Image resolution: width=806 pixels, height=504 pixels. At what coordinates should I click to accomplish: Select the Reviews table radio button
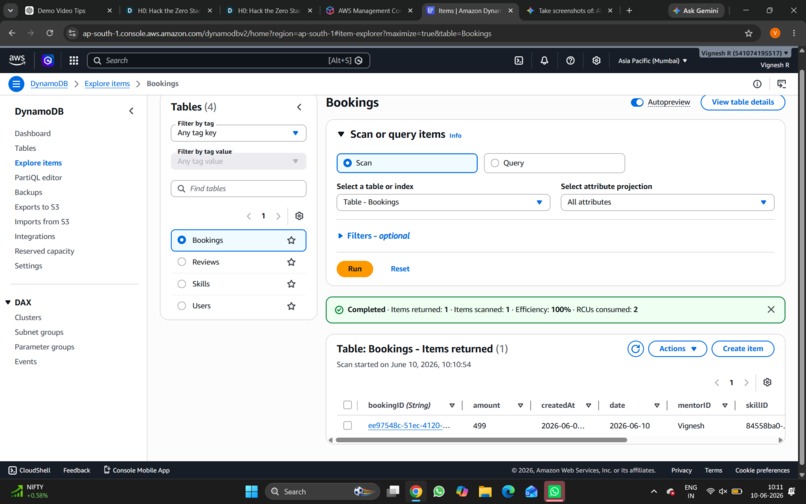(181, 262)
